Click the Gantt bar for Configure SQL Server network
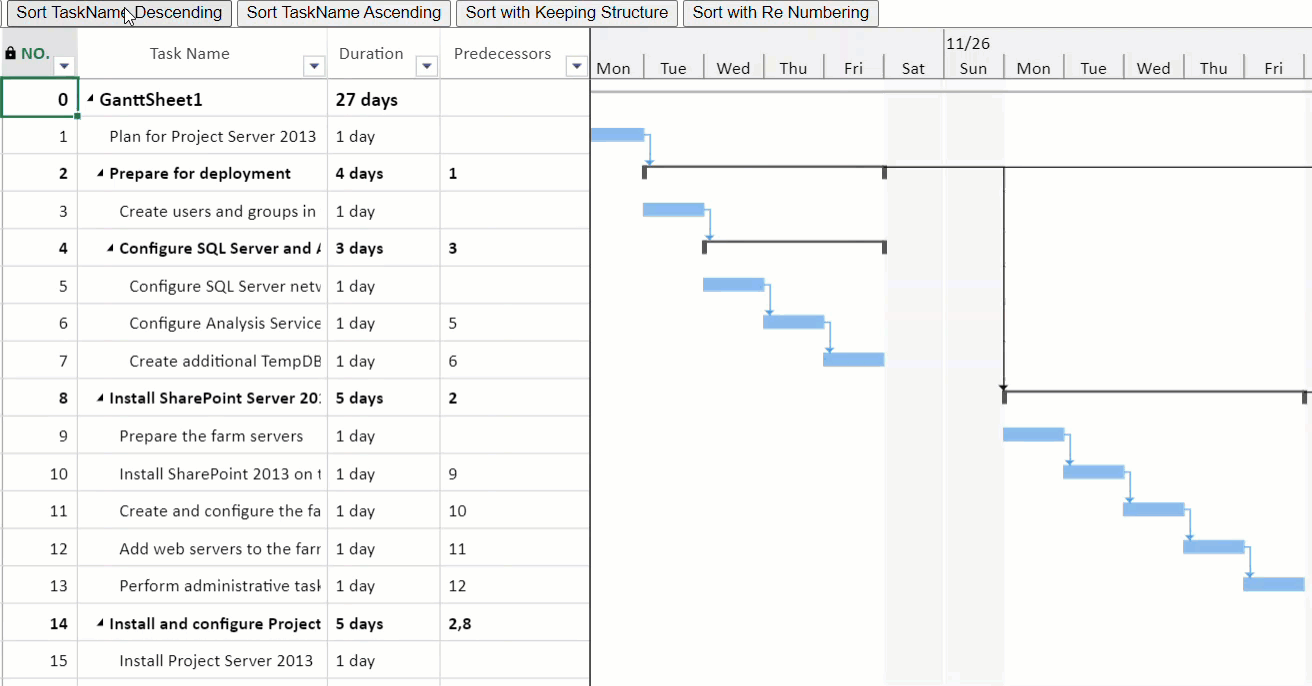The image size is (1312, 686). tap(733, 285)
